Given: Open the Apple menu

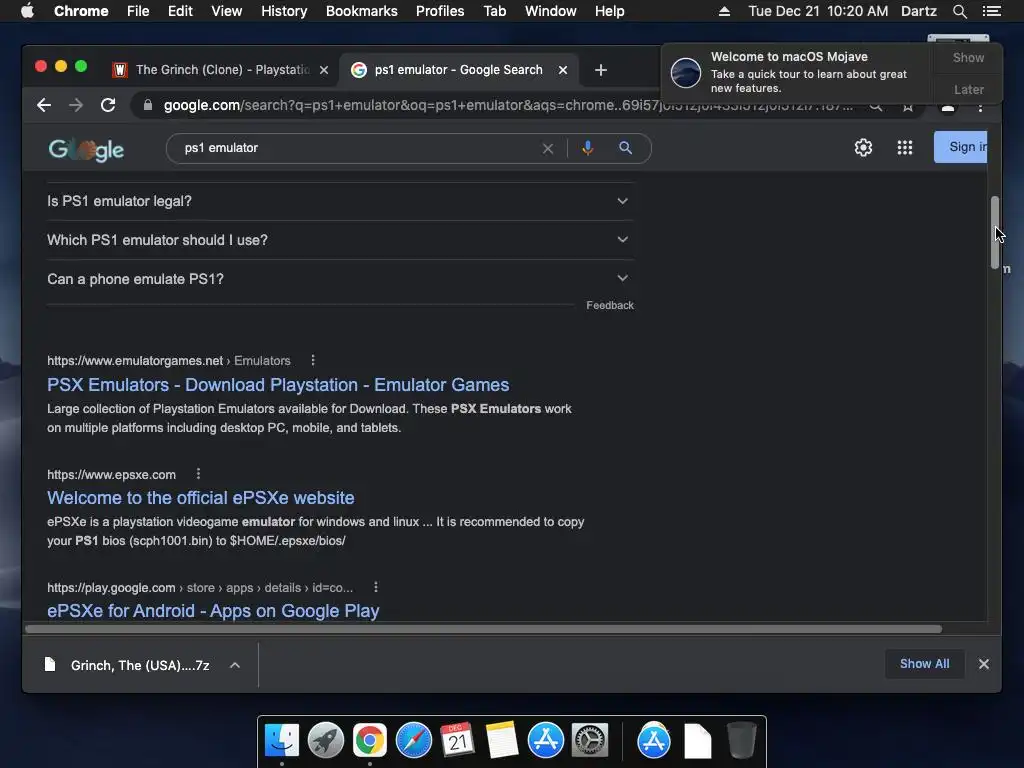Looking at the screenshot, I should click(x=27, y=11).
